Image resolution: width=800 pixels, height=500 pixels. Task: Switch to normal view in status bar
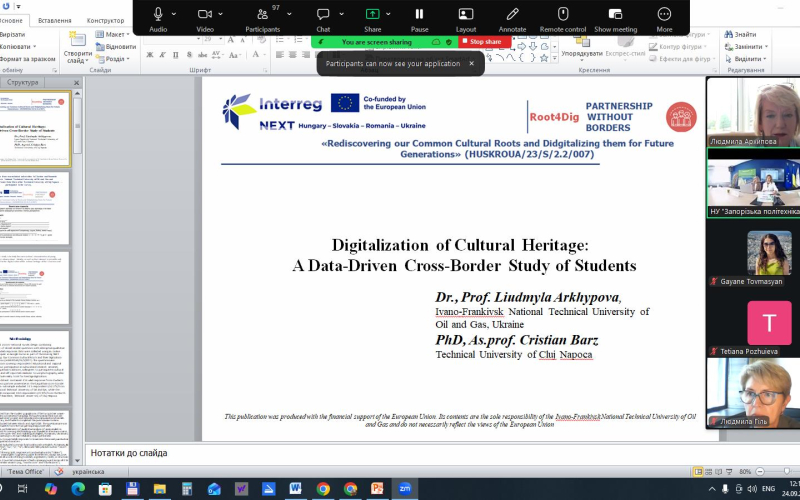point(698,472)
